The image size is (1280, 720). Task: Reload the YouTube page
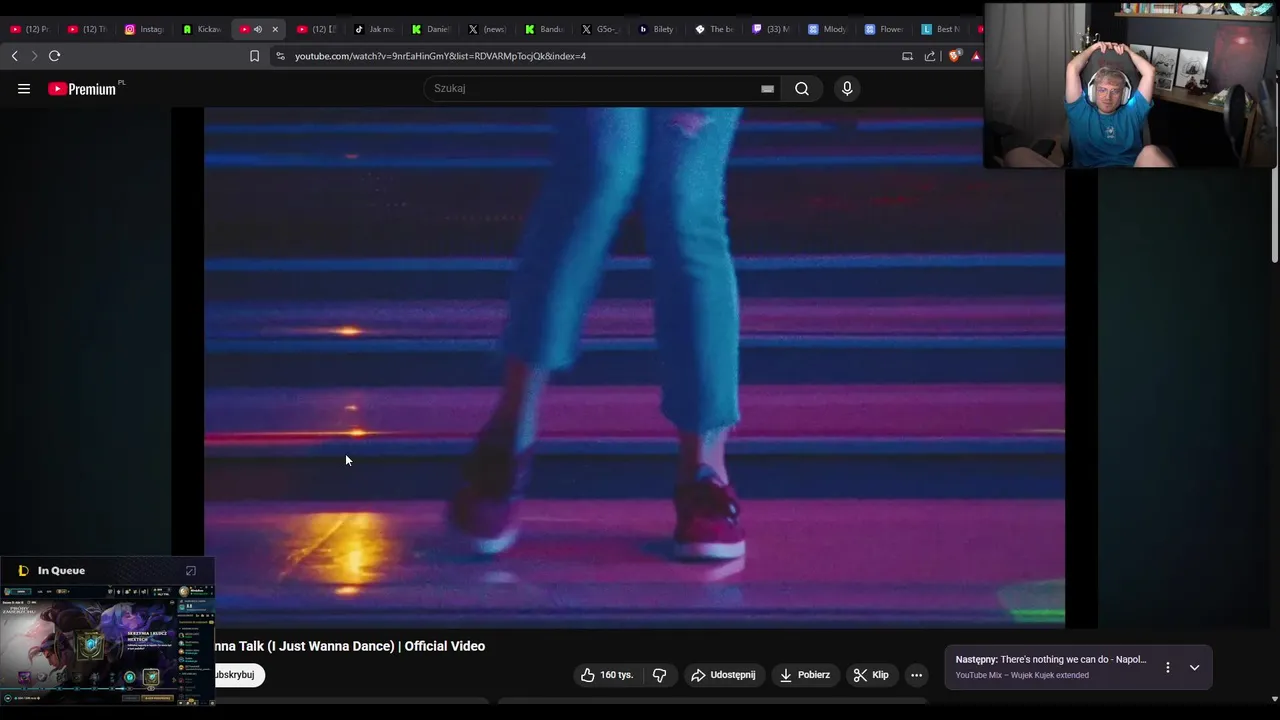(55, 56)
